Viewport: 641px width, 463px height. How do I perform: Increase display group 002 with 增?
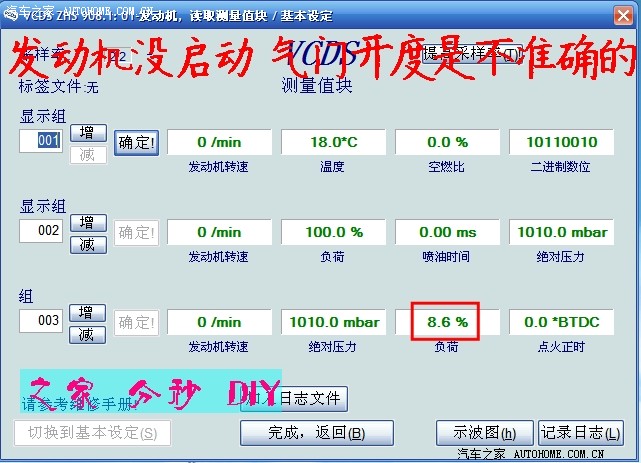click(x=87, y=223)
